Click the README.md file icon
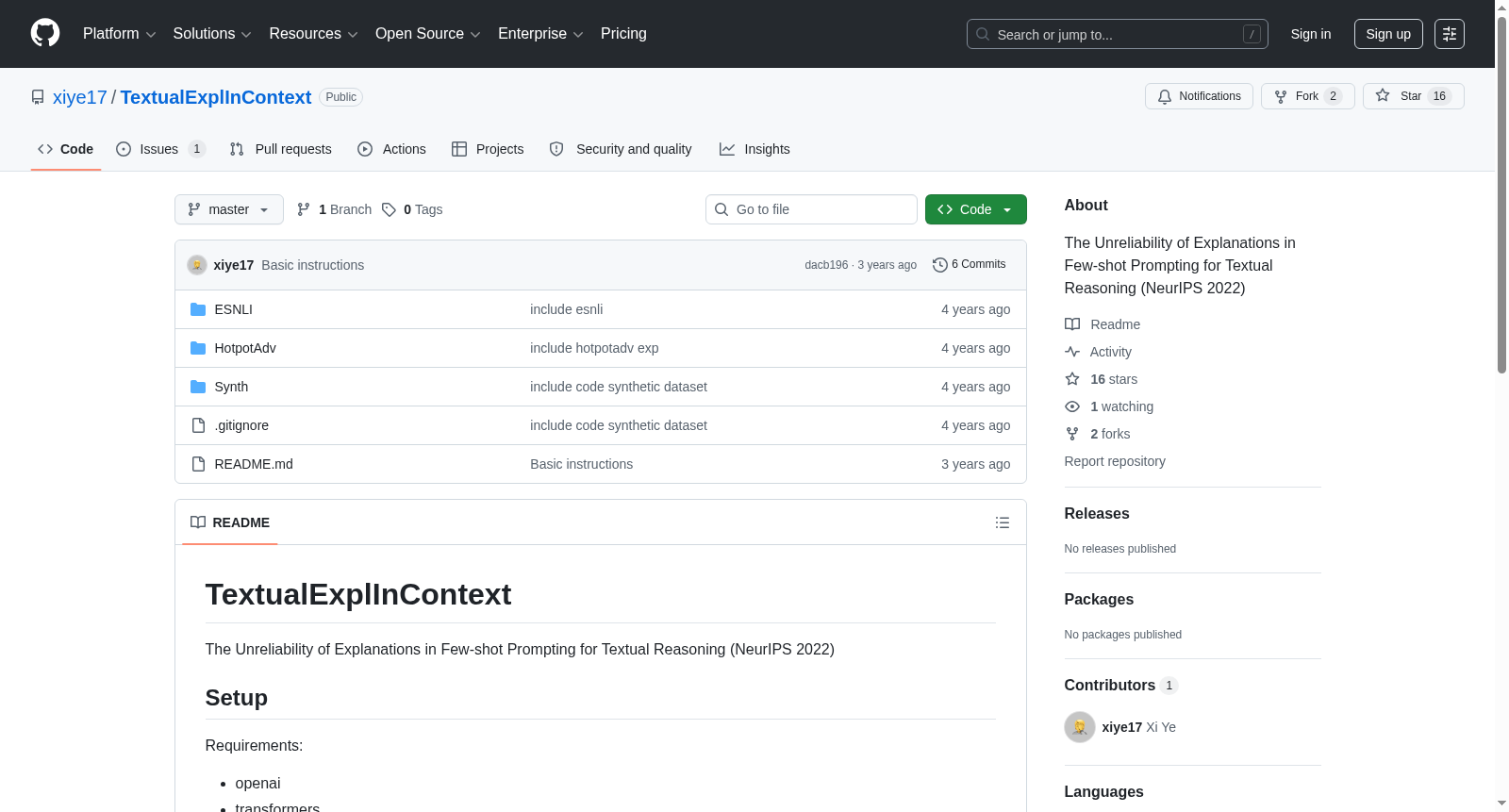The width and height of the screenshot is (1509, 812). point(198,464)
